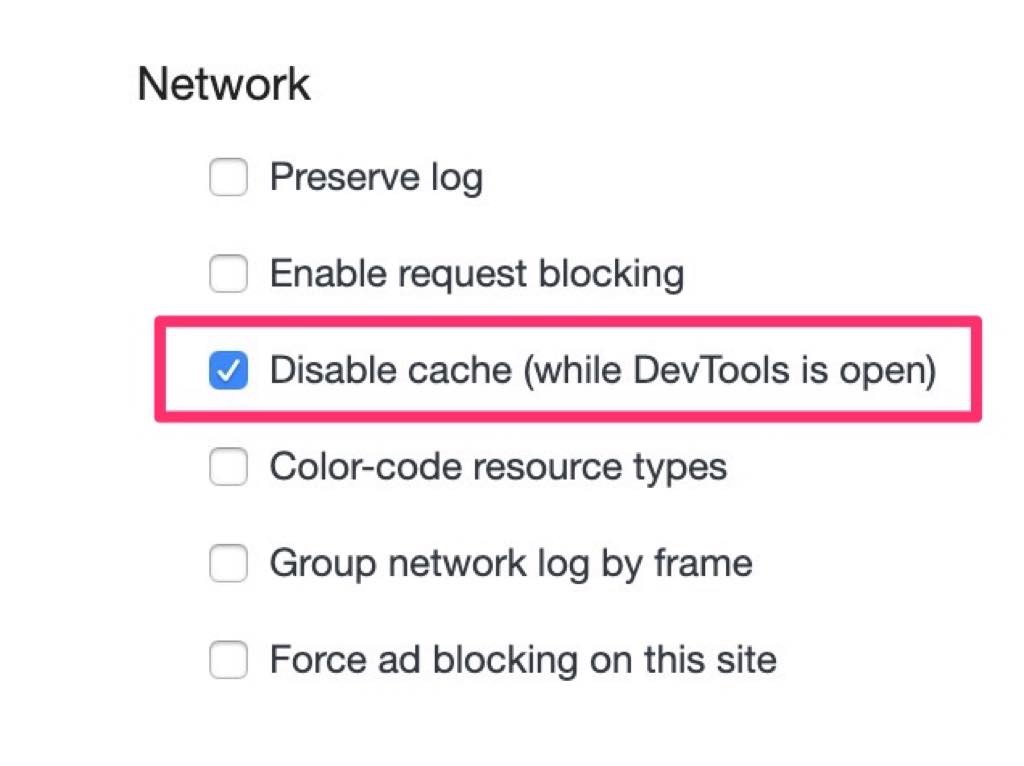Screen dimensions: 1024x766
Task: Toggle request blocking via its empty checkbox
Action: click(x=228, y=274)
